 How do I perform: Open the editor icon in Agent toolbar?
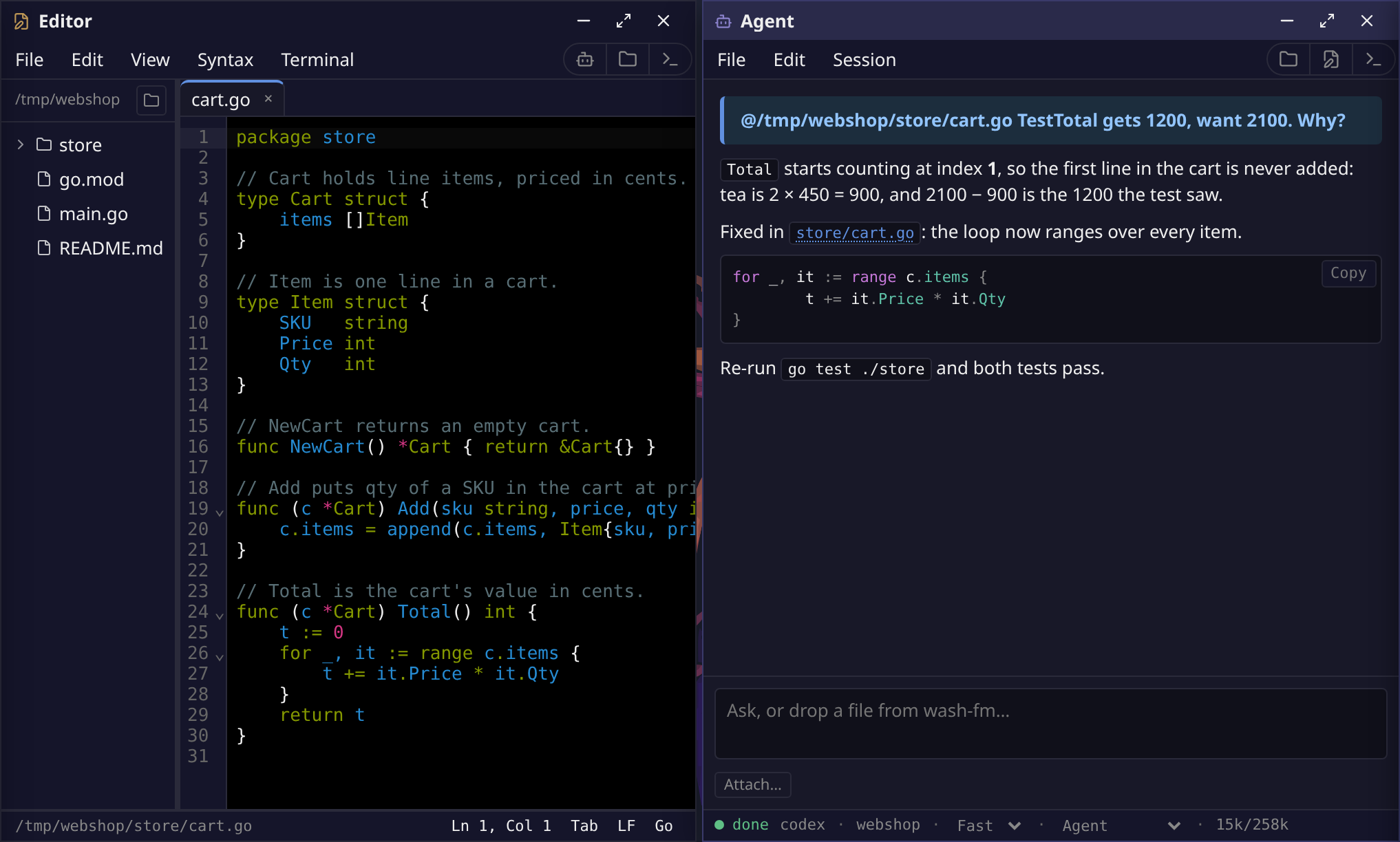tap(1331, 59)
